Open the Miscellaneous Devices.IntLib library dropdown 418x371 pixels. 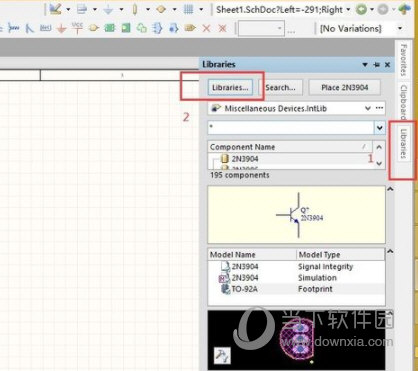tap(367, 108)
